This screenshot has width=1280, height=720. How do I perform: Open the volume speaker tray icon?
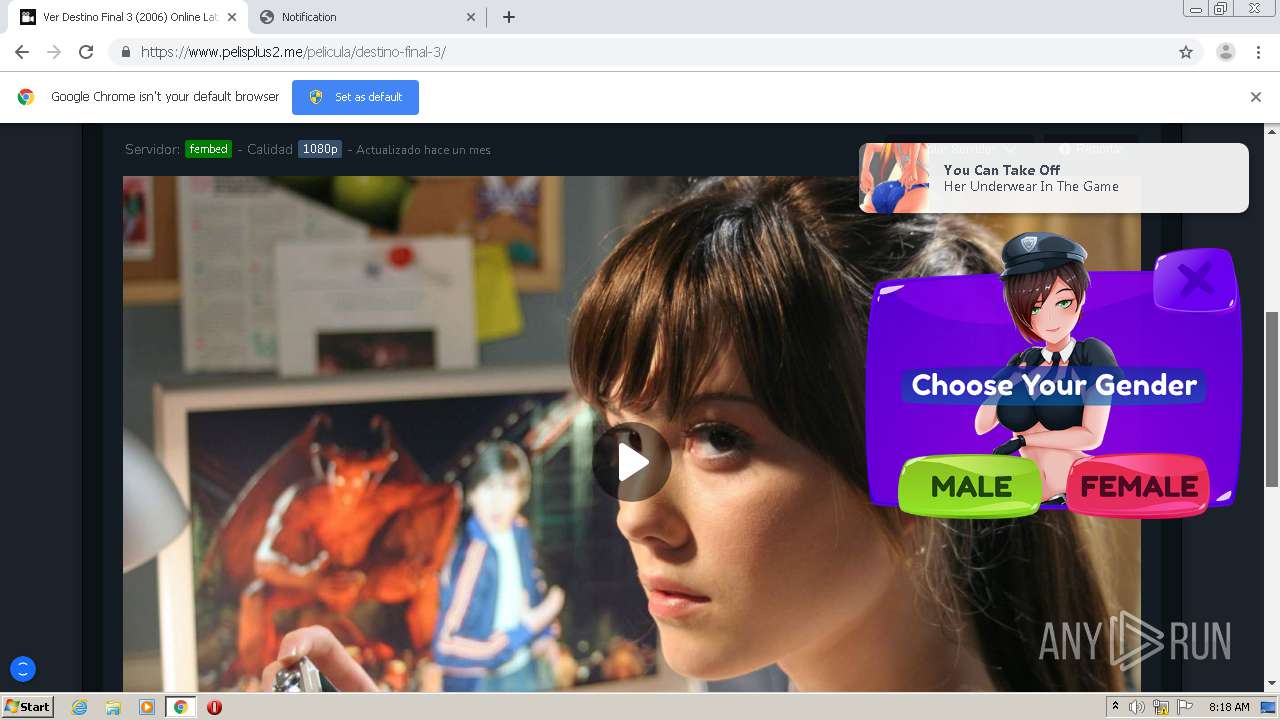coord(1137,707)
